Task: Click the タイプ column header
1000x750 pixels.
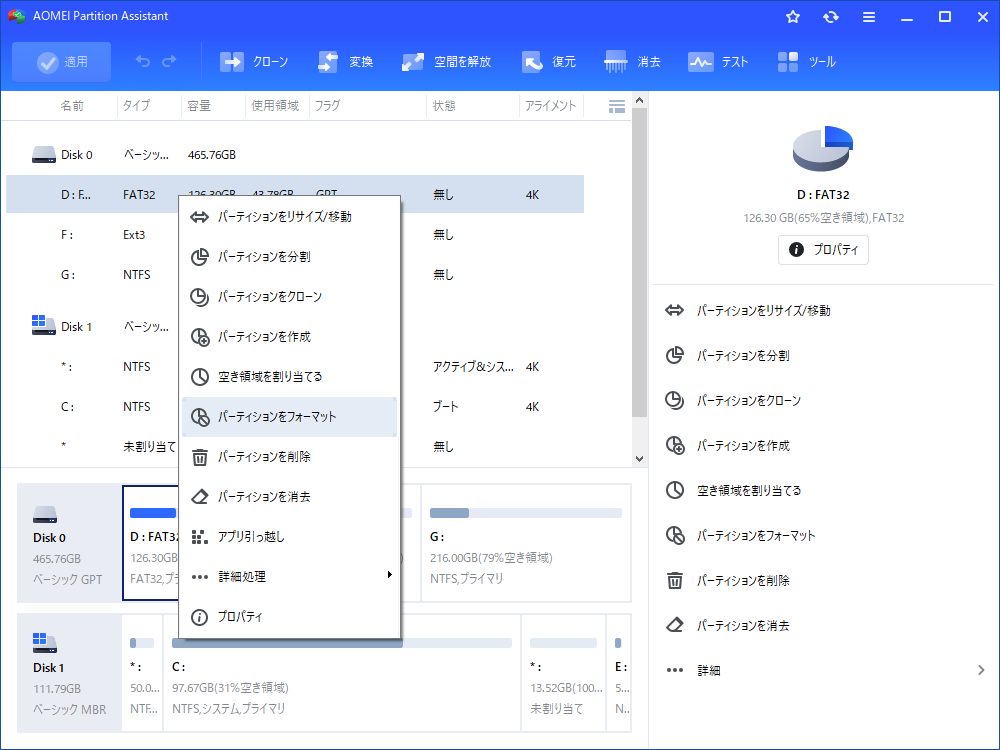Action: coord(136,106)
